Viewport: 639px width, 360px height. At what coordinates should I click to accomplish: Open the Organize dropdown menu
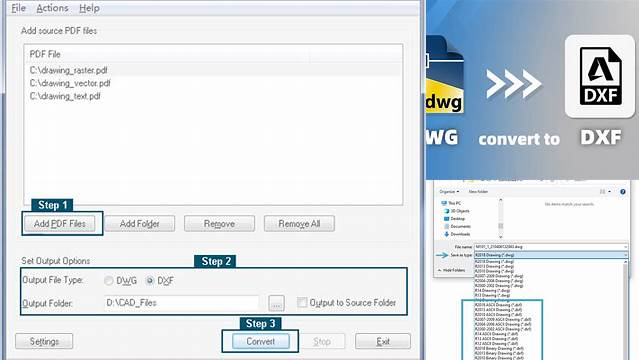coord(449,192)
